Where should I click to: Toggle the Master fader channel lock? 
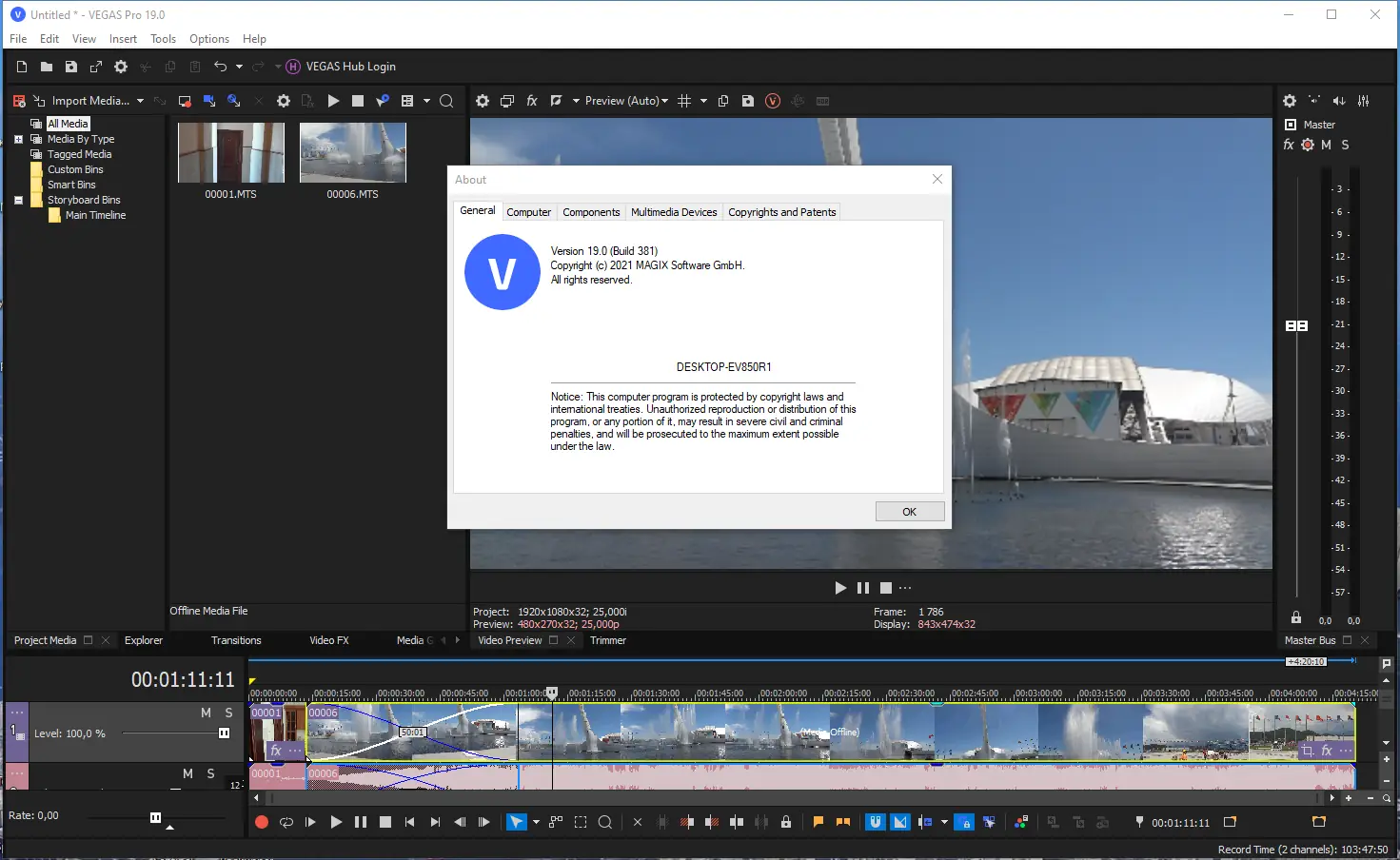coord(1295,617)
